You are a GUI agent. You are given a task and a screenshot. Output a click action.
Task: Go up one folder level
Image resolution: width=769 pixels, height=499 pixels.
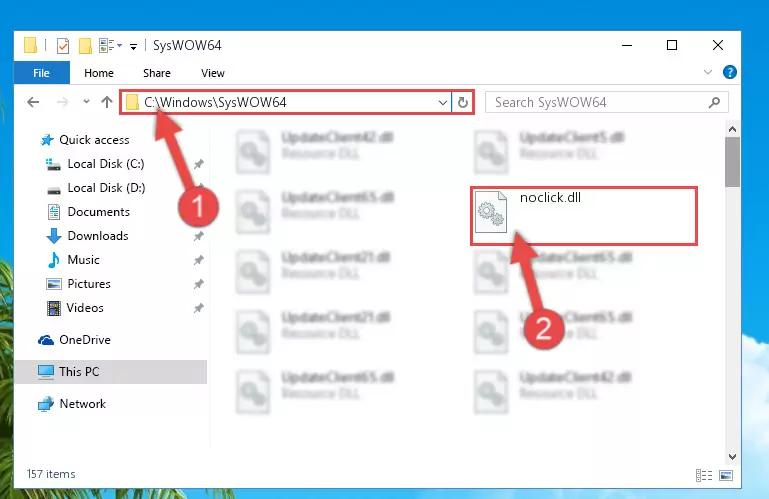106,102
